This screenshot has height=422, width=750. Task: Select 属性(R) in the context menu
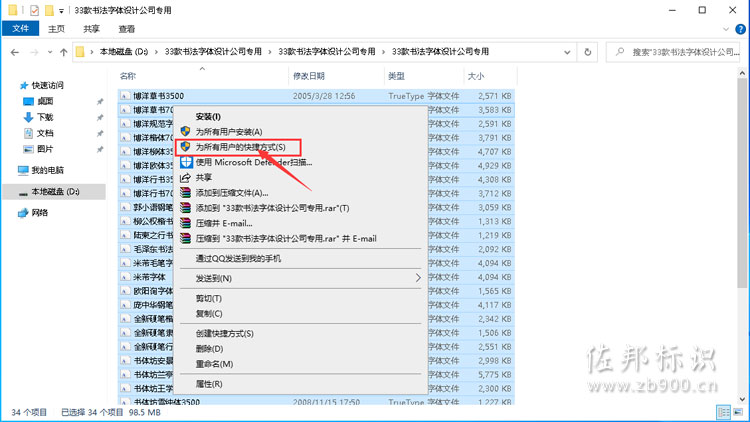(x=209, y=383)
